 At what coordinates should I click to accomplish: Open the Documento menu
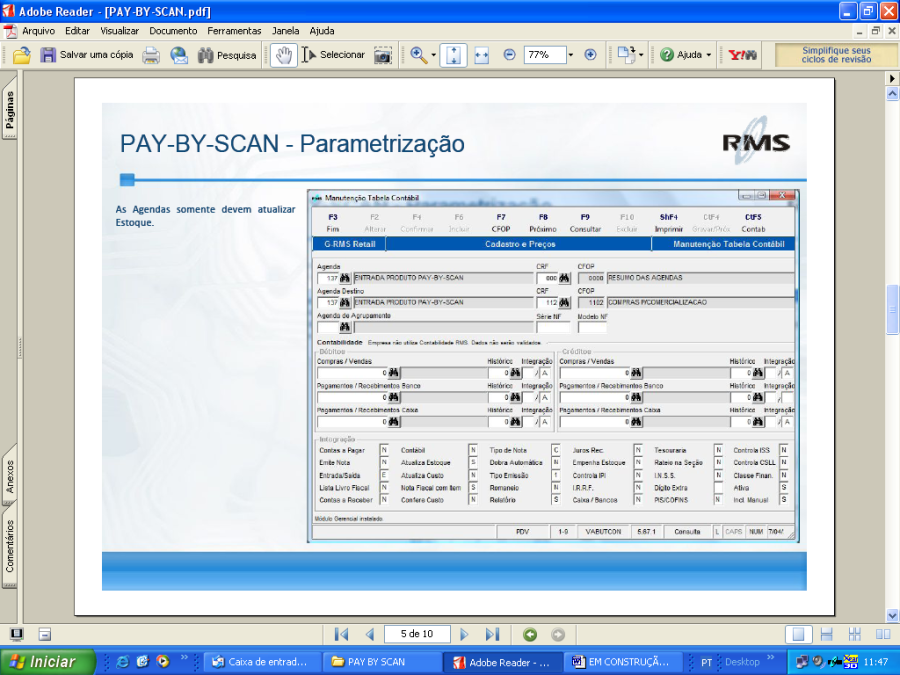click(x=173, y=31)
